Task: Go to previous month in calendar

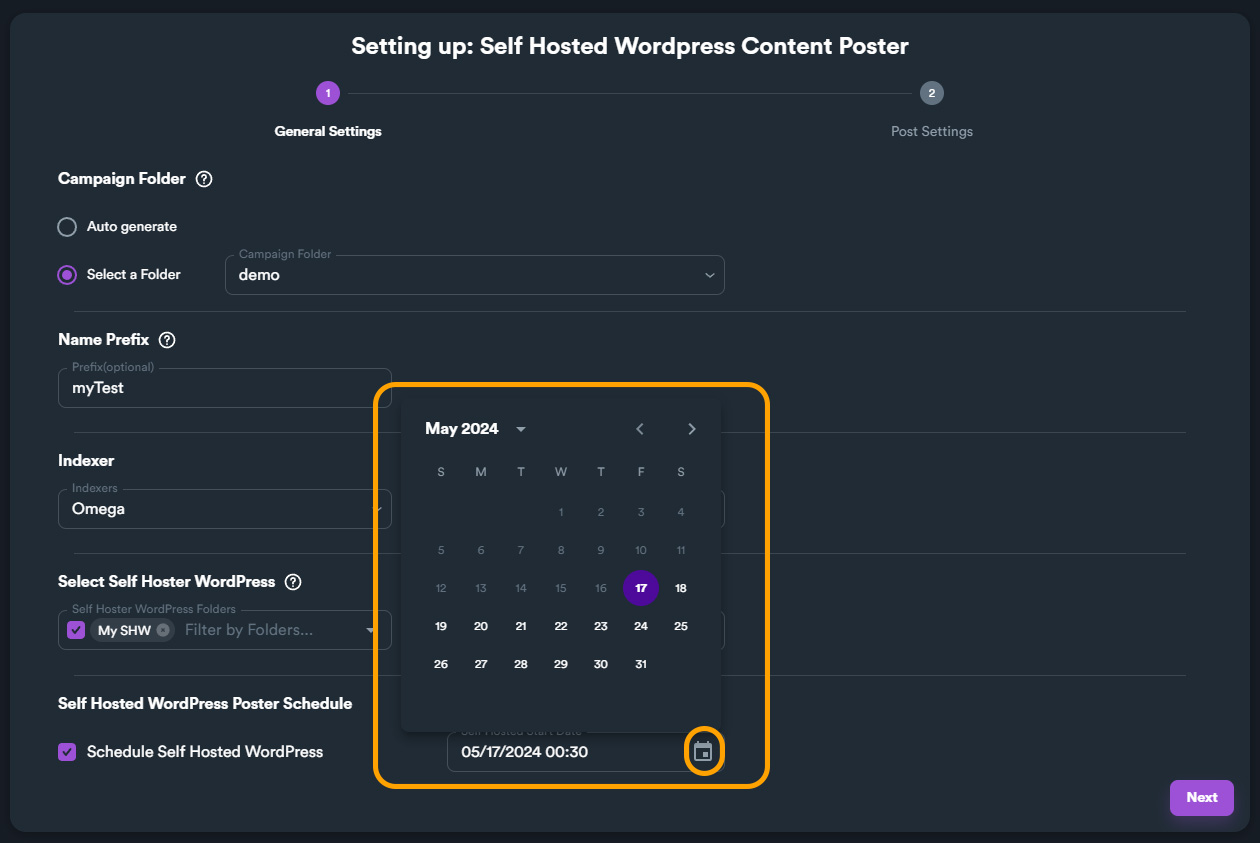Action: tap(640, 429)
